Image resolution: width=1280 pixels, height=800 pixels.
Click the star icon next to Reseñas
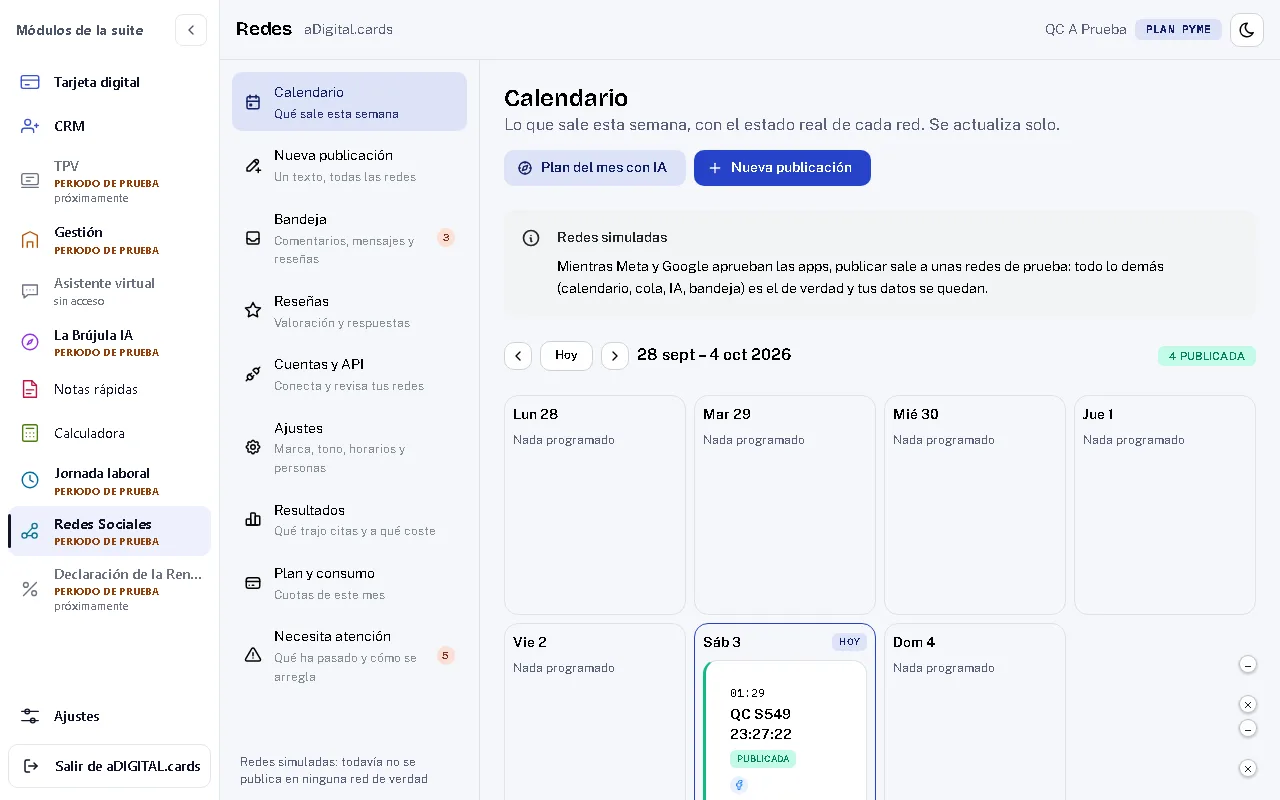[253, 311]
